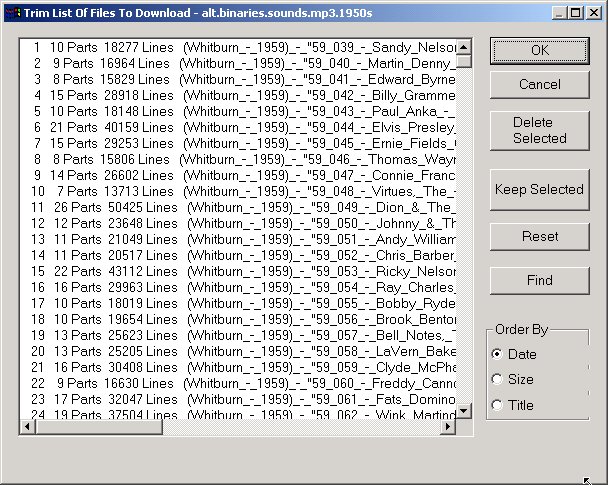Click the Cancel button
608x485 pixels.
(539, 84)
